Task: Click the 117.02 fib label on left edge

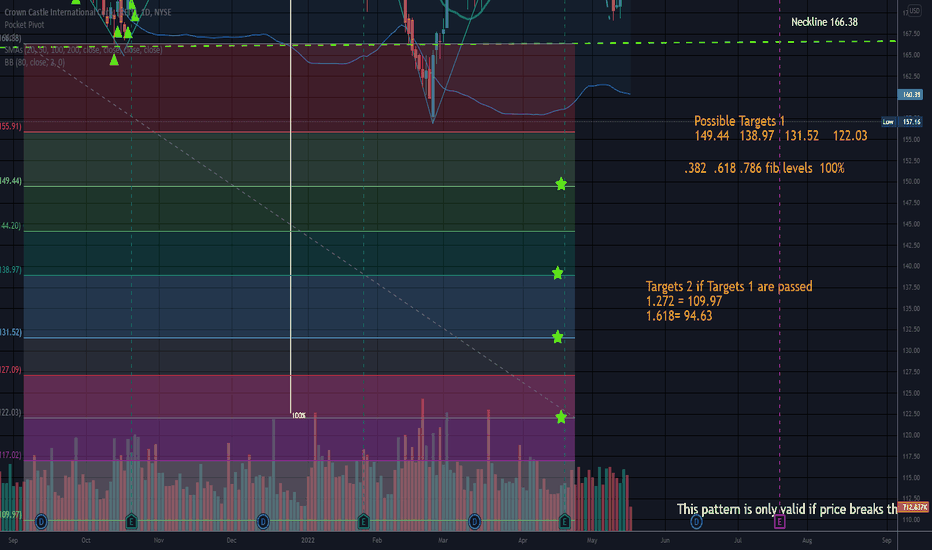Action: tap(11, 455)
